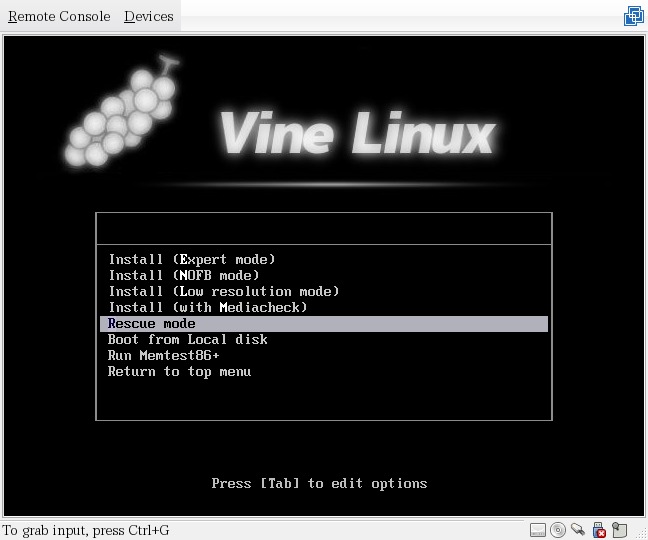The height and width of the screenshot is (540, 648).
Task: Click the disconnected USB device icon
Action: click(x=599, y=530)
